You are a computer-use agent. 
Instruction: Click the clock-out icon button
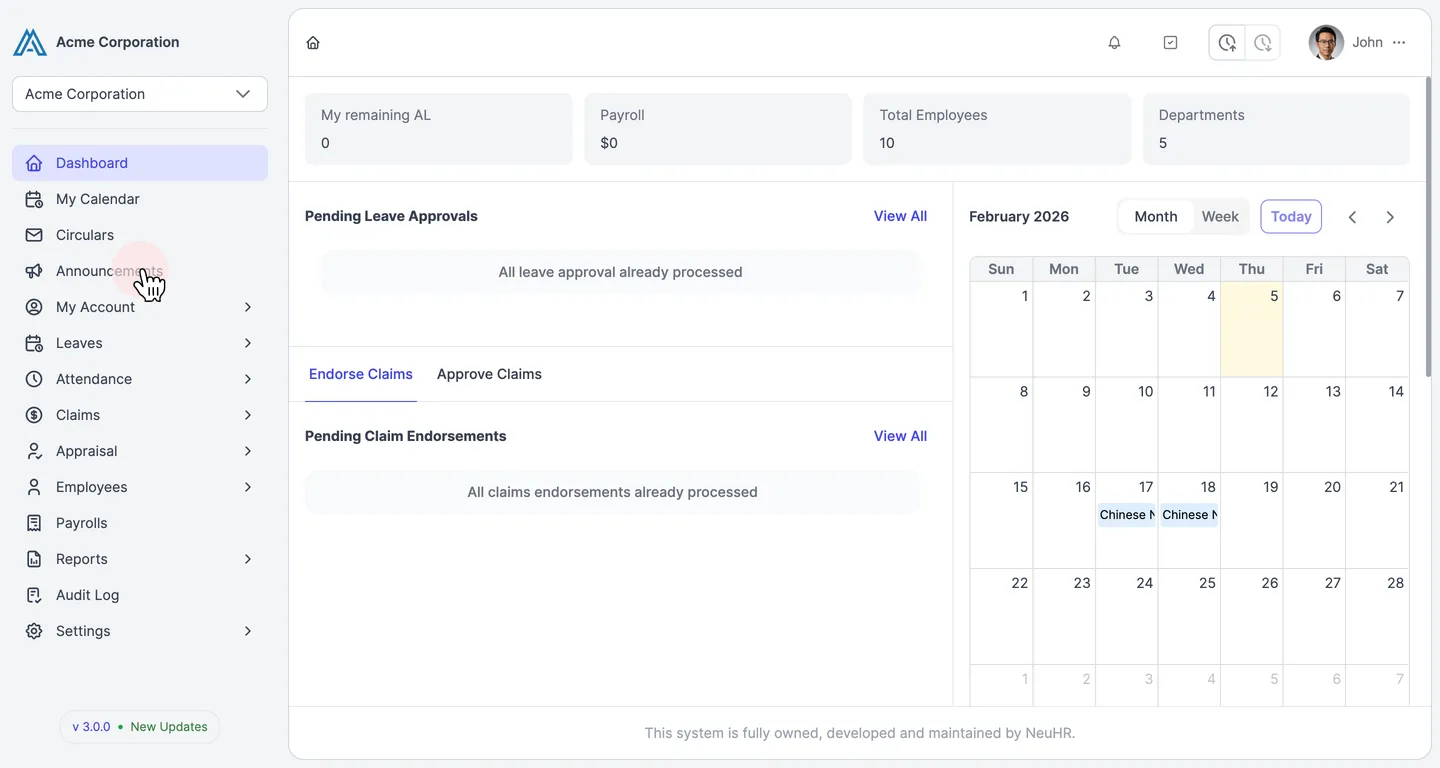click(1263, 43)
